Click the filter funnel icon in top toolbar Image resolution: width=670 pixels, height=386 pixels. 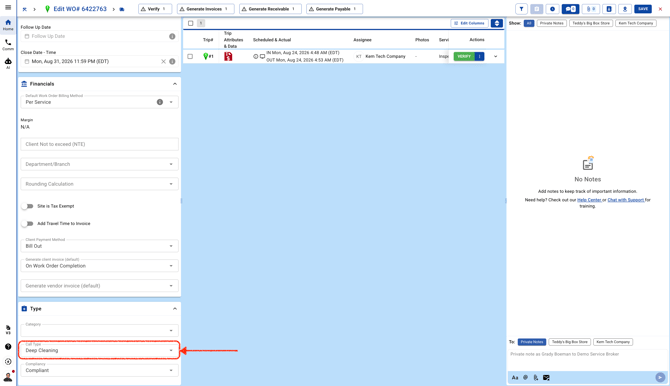521,9
